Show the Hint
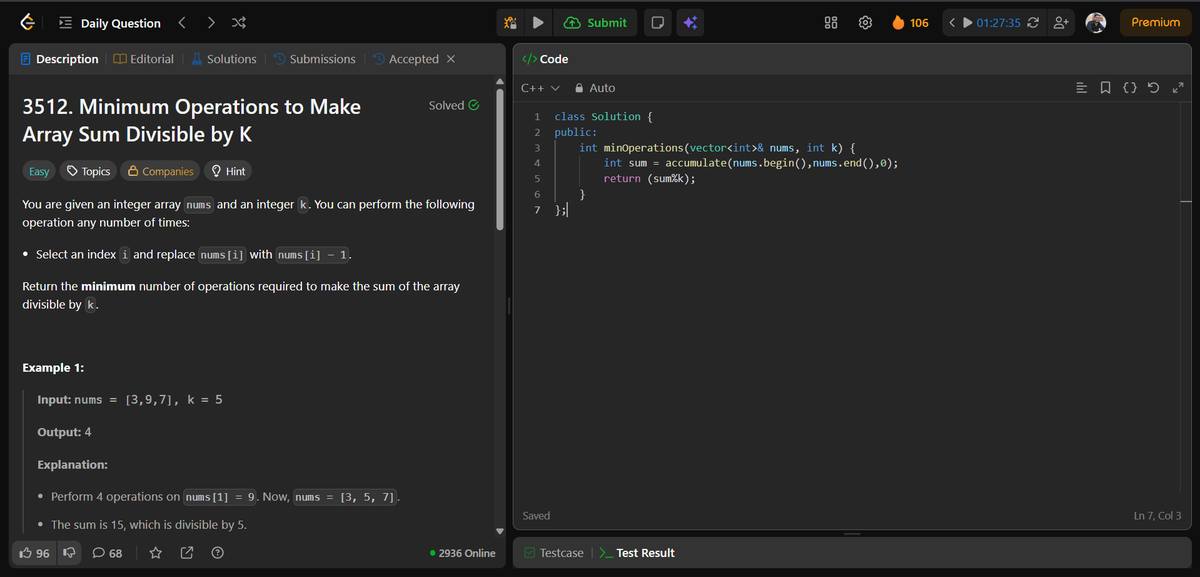The width and height of the screenshot is (1200, 577). tap(228, 171)
